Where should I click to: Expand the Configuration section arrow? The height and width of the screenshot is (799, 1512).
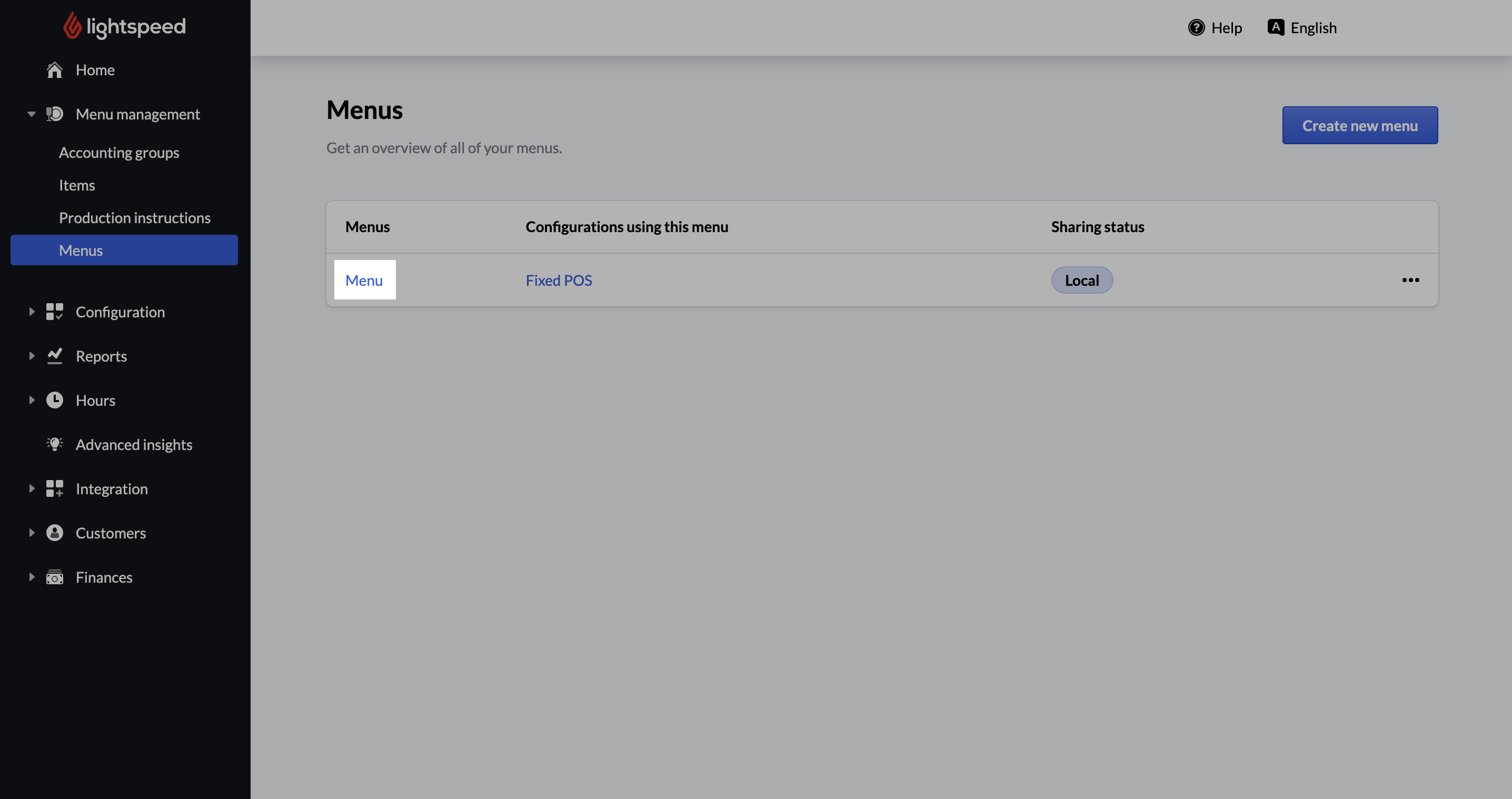(x=32, y=312)
